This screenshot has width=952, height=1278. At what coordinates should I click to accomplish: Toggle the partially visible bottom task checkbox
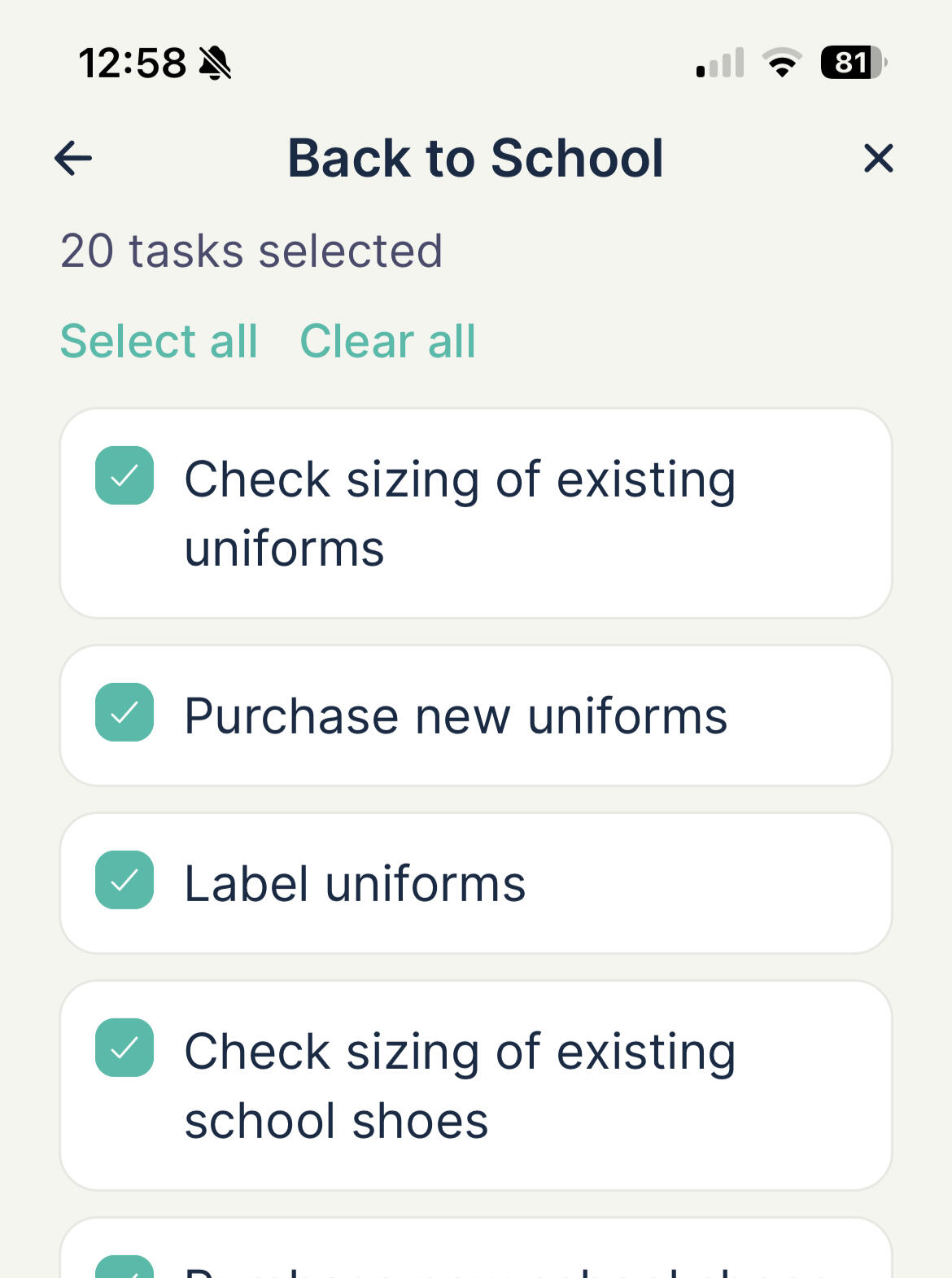(124, 1267)
